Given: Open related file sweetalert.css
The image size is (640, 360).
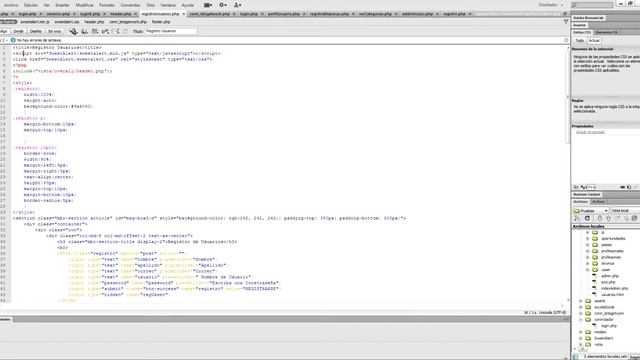Looking at the screenshot, I should coord(67,22).
